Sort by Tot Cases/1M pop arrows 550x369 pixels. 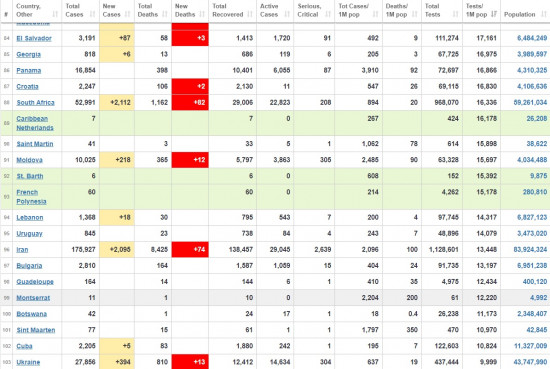pyautogui.click(x=375, y=14)
